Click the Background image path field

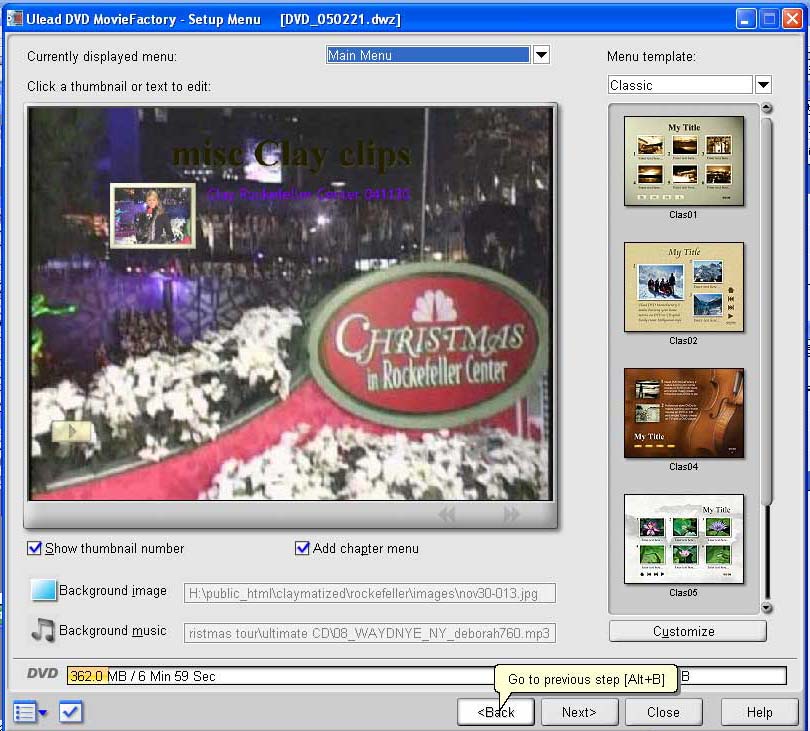coord(369,593)
